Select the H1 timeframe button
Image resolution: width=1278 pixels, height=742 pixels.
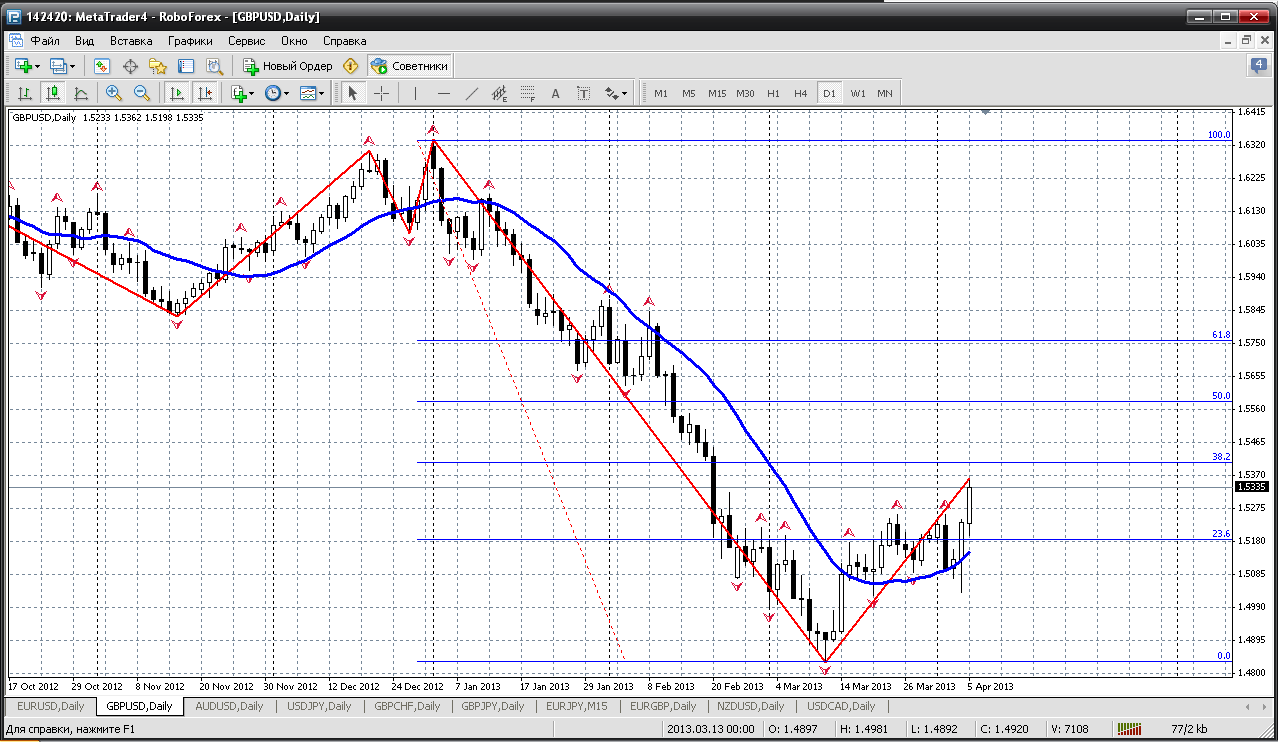pos(773,93)
